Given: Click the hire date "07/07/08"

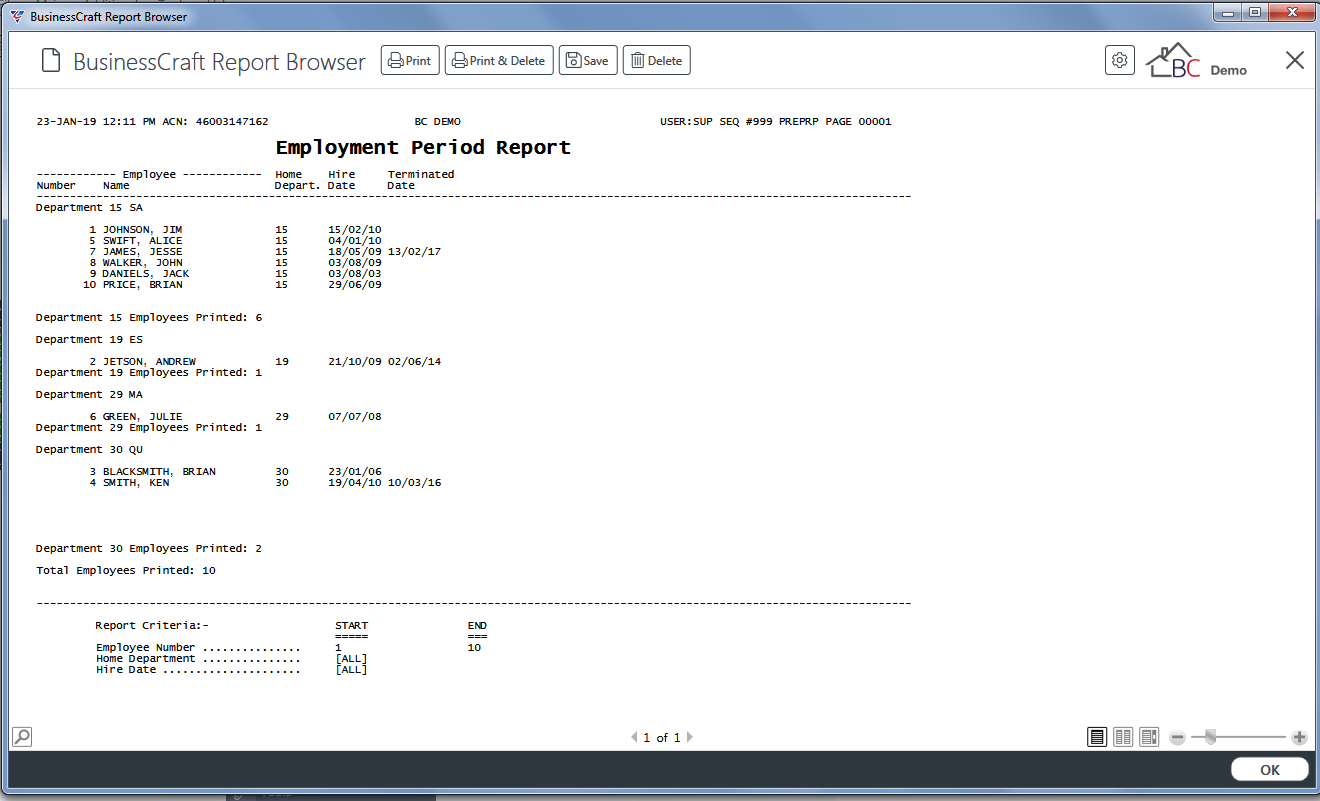Looking at the screenshot, I should (355, 417).
